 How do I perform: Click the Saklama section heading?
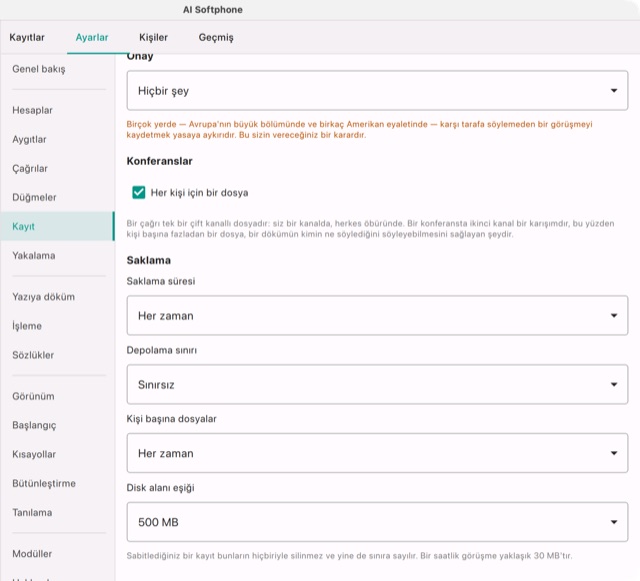click(x=149, y=260)
